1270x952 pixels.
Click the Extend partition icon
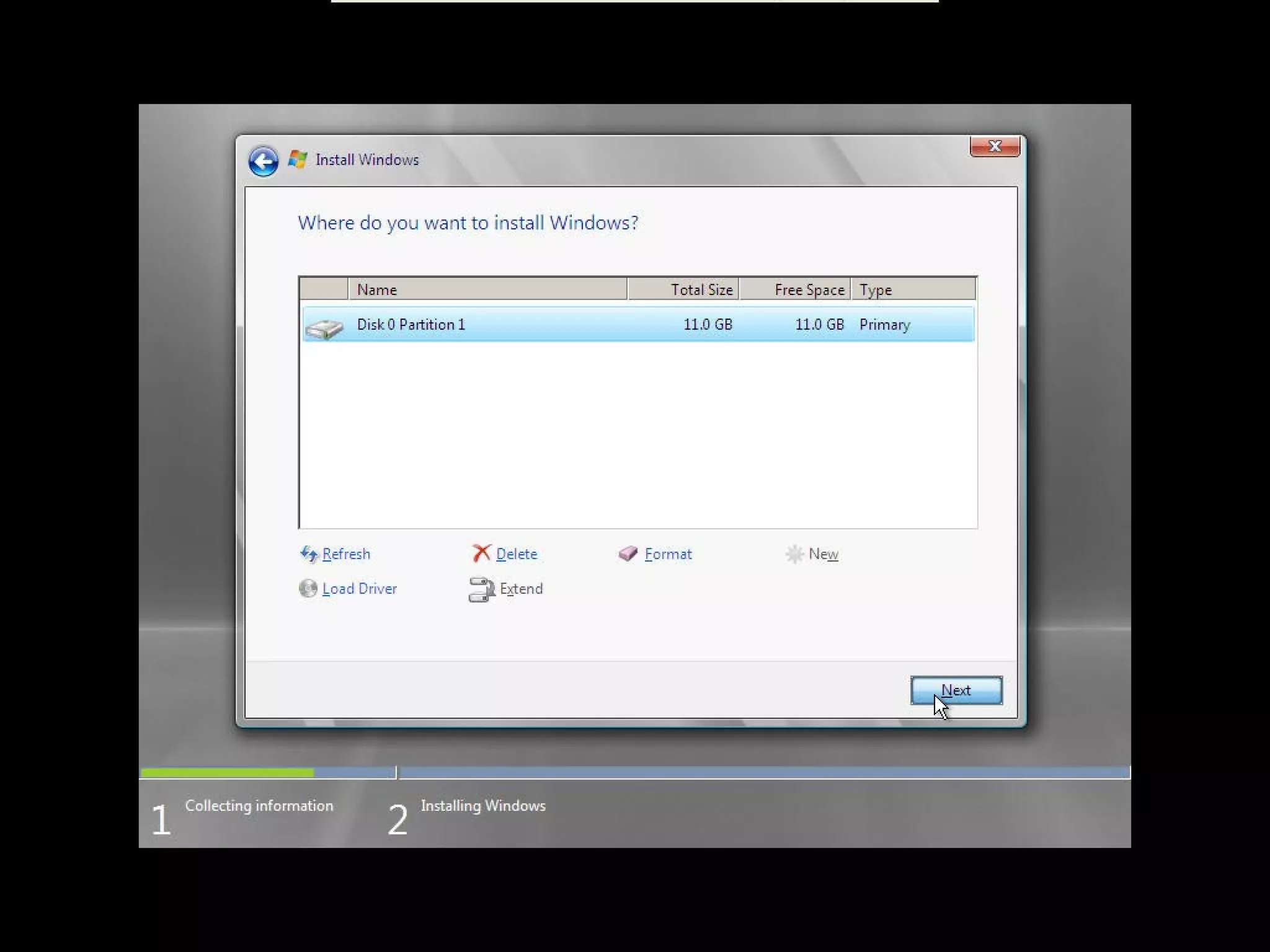coord(482,589)
